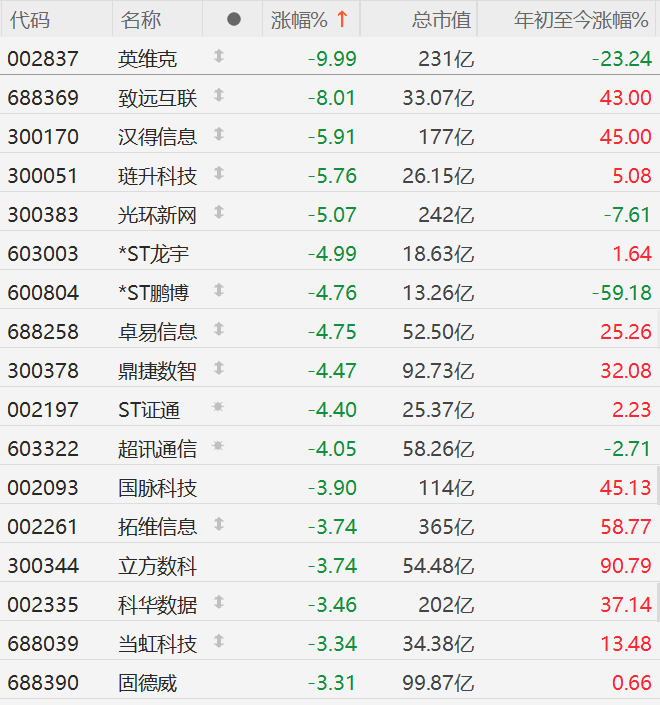
Task: Click the gray dot column header icon
Action: pos(234,19)
